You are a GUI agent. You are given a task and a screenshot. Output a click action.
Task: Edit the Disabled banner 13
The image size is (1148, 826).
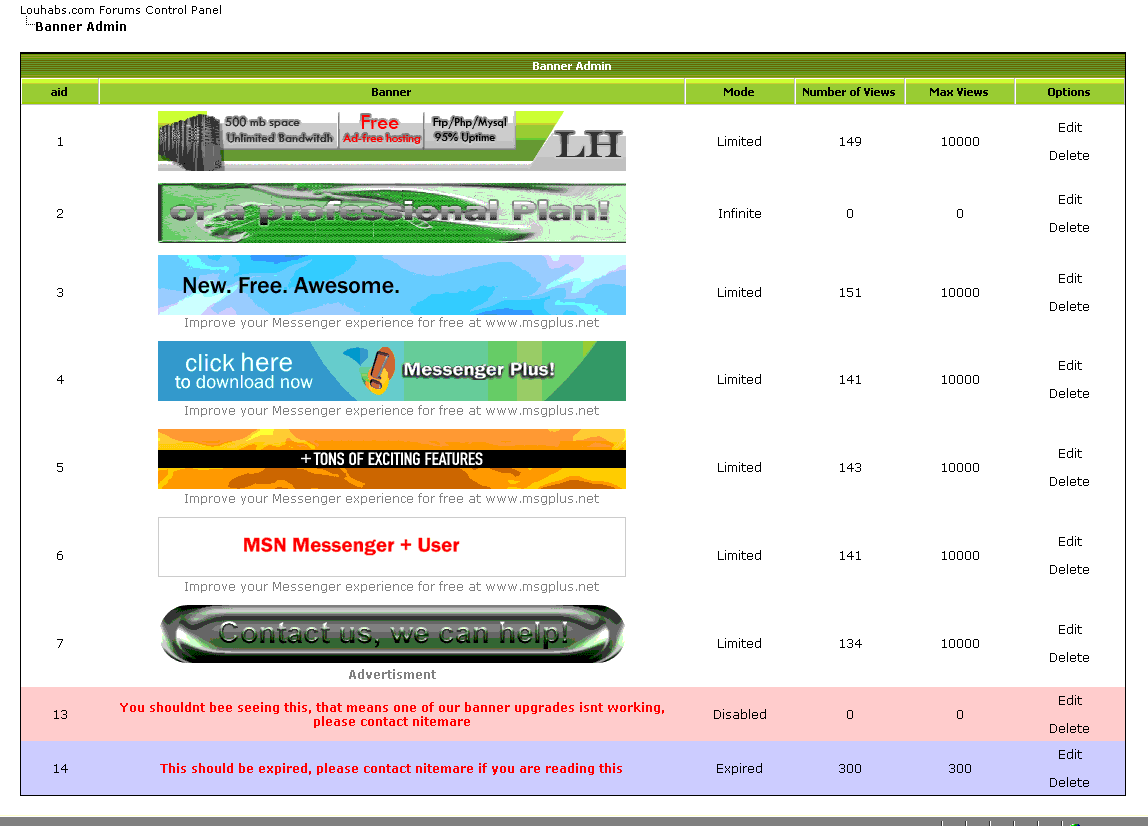[1069, 701]
